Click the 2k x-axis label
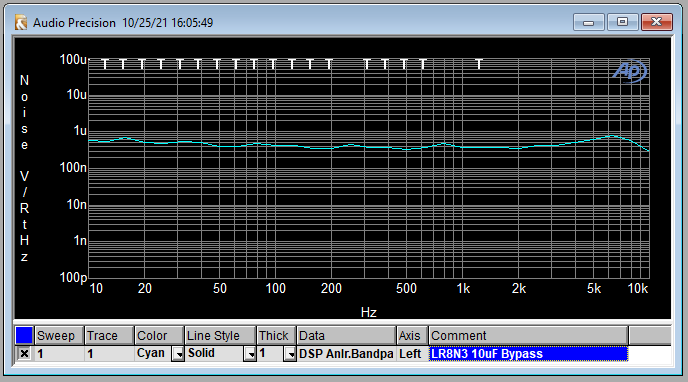Screen dimensions: 688x382 (x=519, y=289)
